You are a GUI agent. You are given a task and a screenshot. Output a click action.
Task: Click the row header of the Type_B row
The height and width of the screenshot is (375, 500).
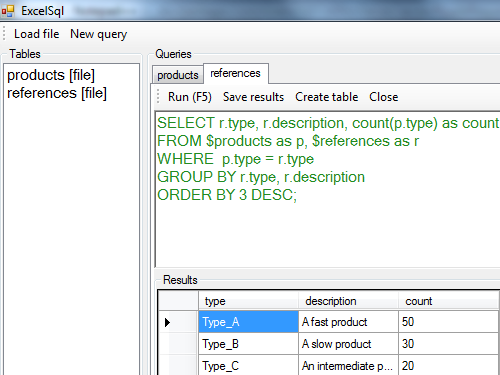pyautogui.click(x=178, y=344)
